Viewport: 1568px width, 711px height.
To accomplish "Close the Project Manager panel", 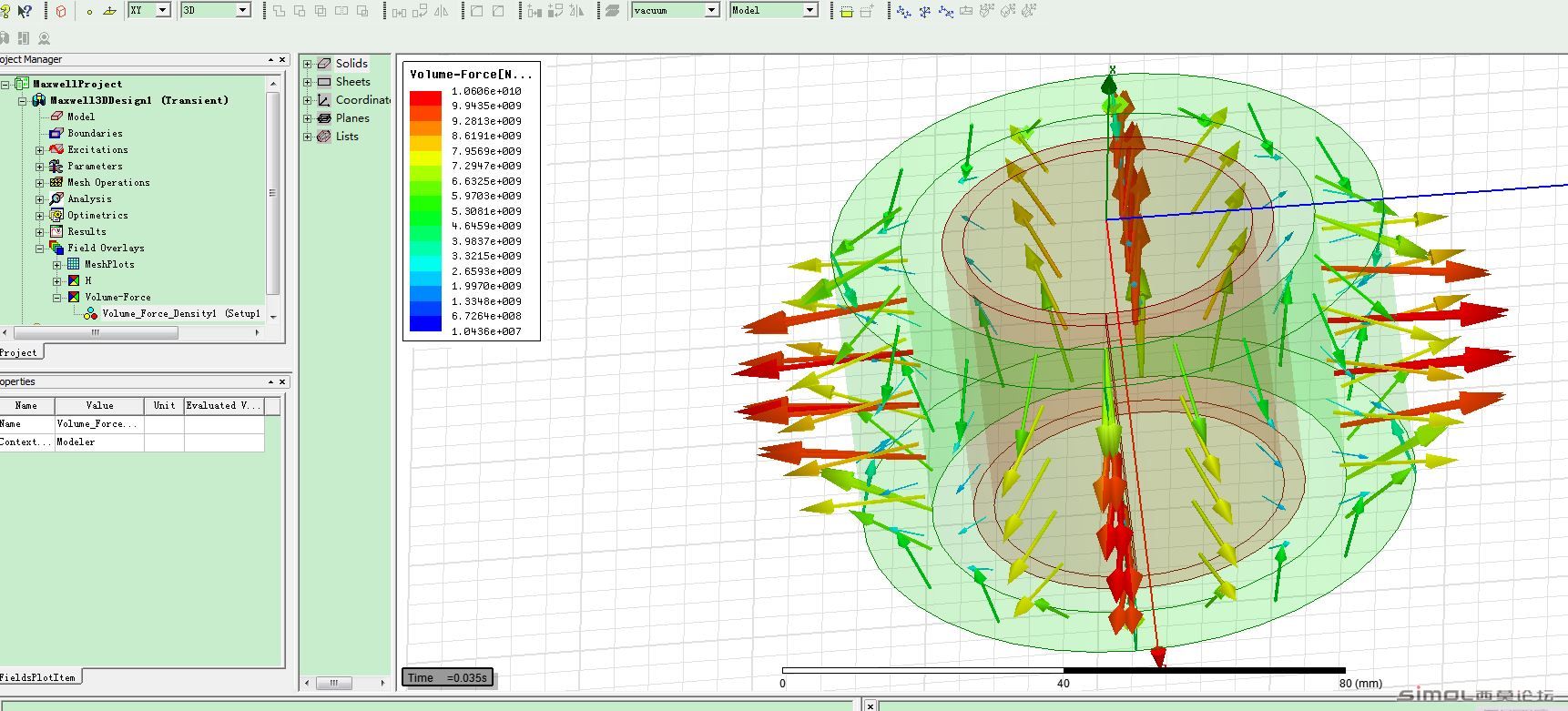I will click(x=282, y=59).
